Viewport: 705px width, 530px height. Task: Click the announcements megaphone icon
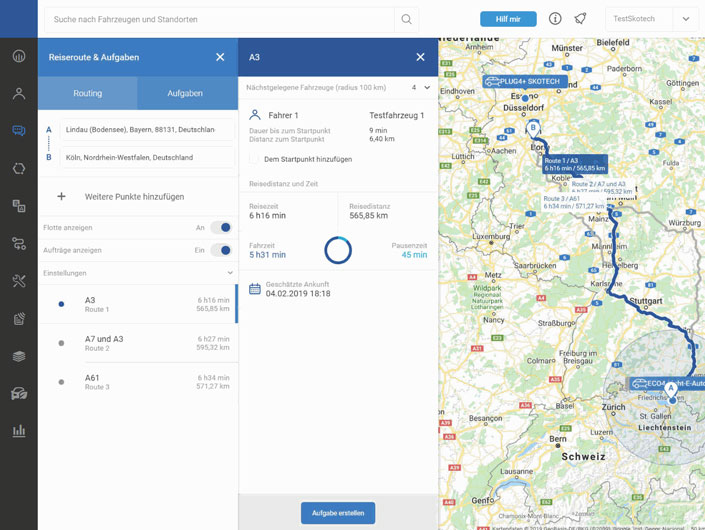(580, 19)
